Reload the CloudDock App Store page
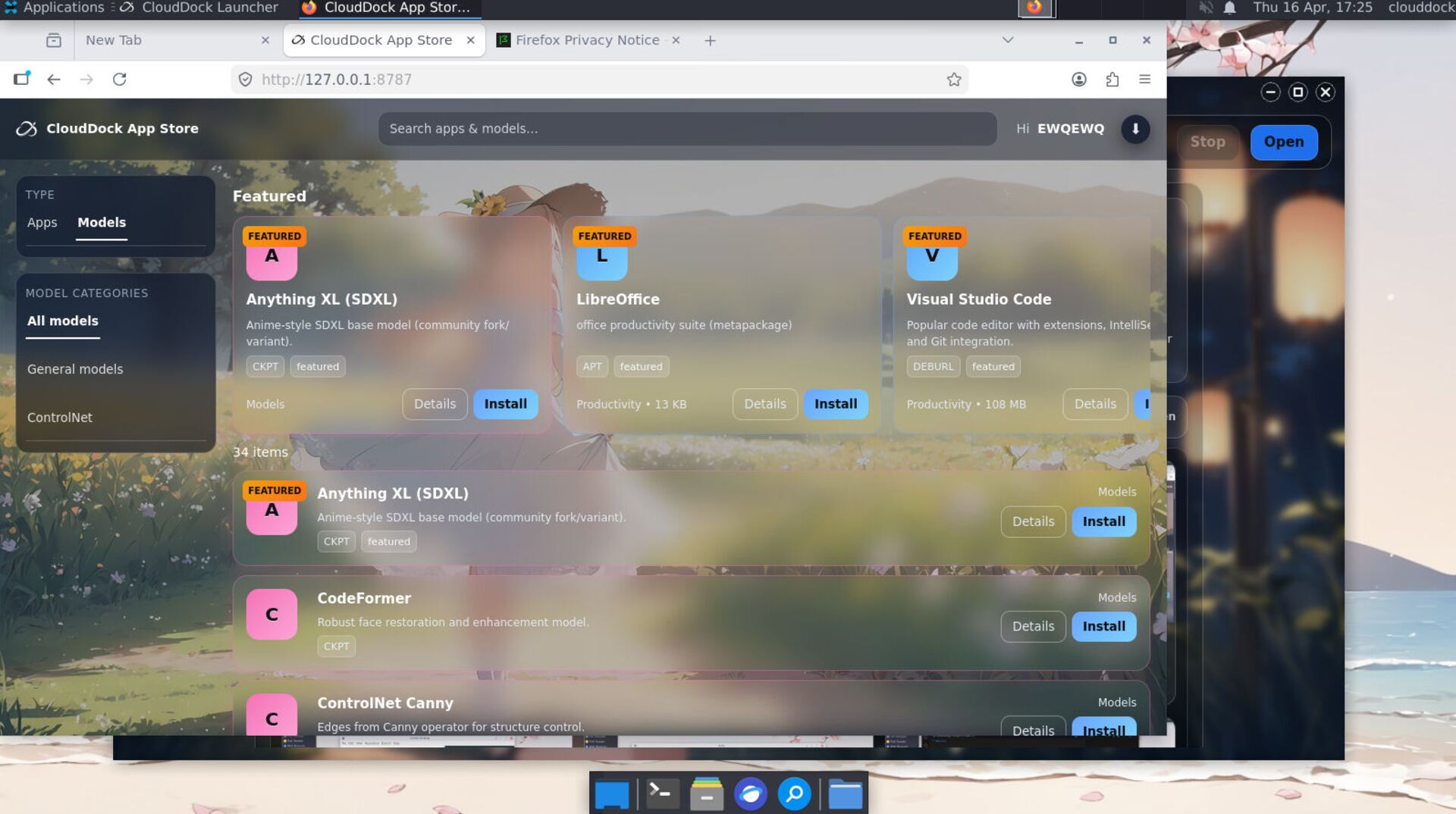This screenshot has height=814, width=1456. (119, 80)
